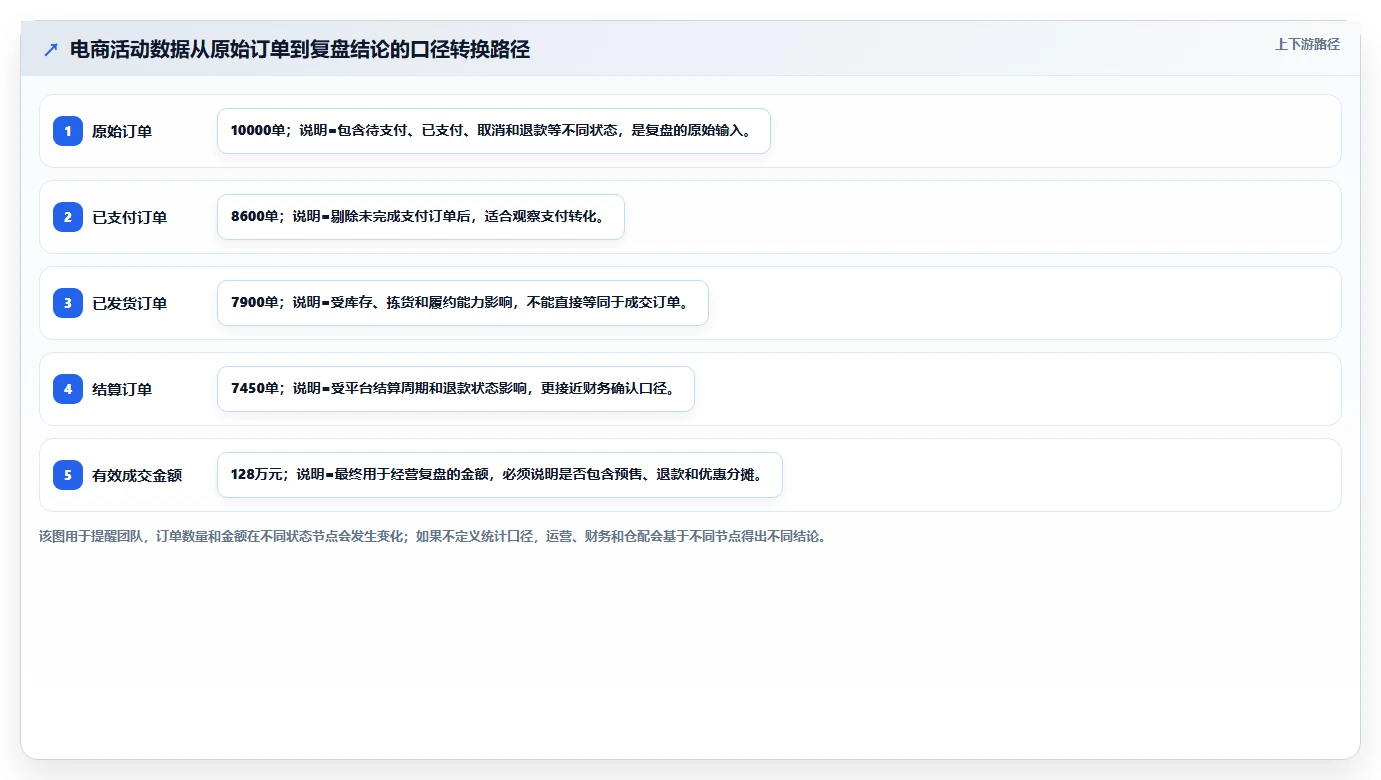Select the 已发货订单 label
This screenshot has height=780, width=1381.
pyautogui.click(x=130, y=303)
